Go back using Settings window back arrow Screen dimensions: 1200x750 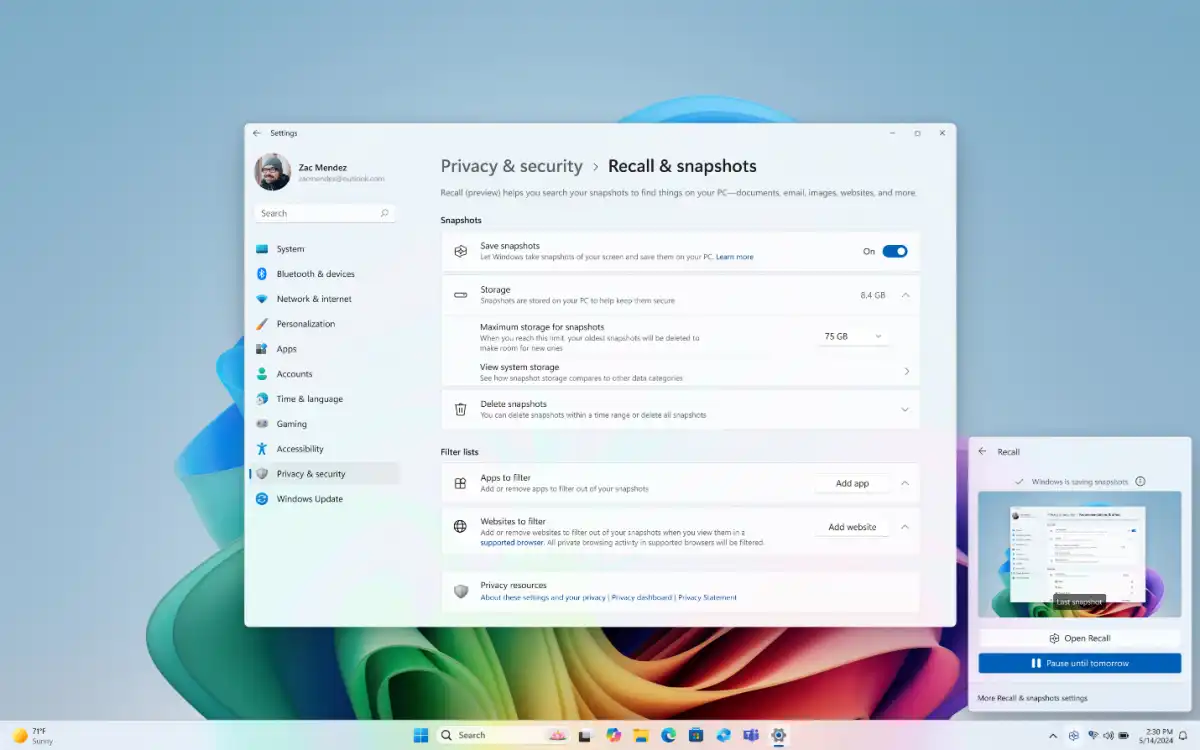[x=257, y=133]
